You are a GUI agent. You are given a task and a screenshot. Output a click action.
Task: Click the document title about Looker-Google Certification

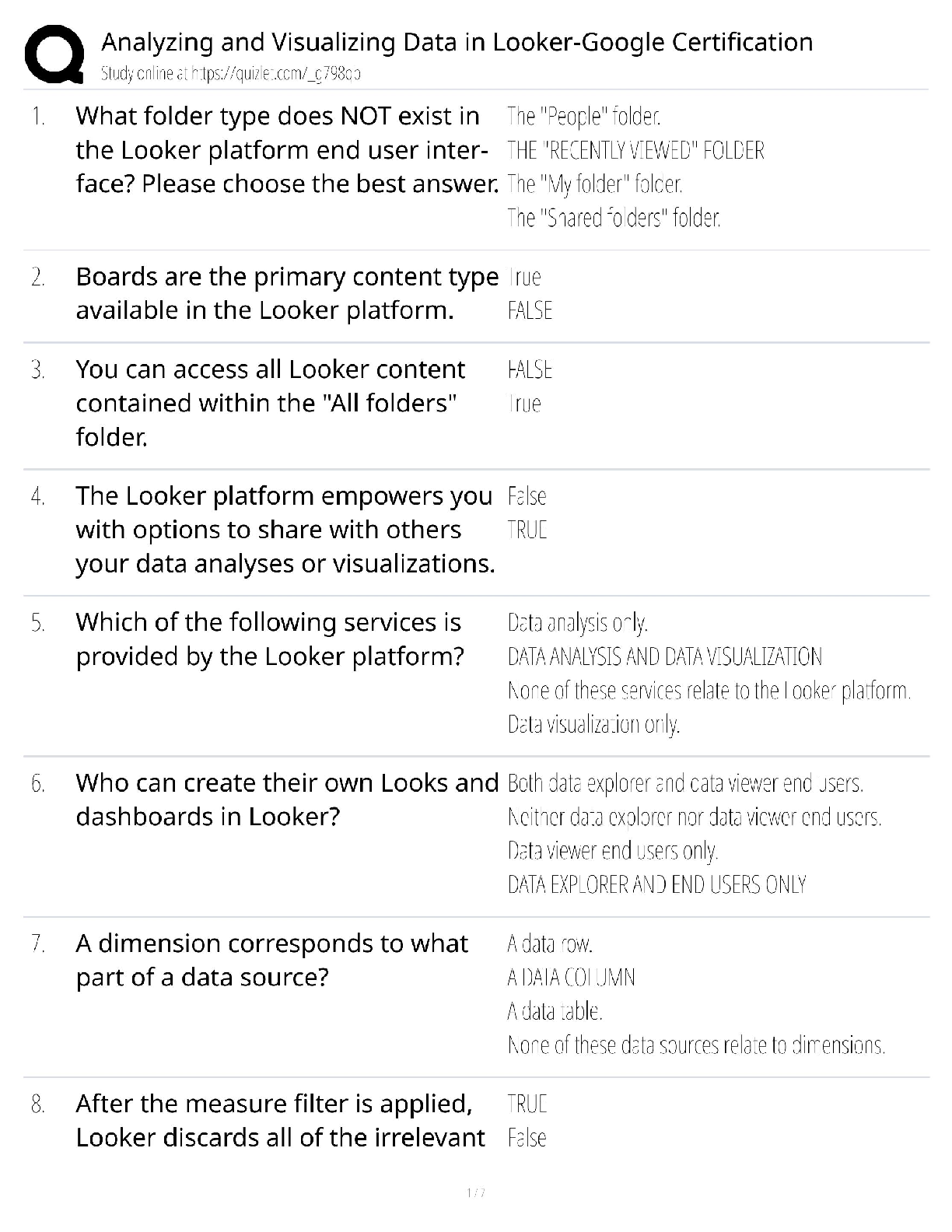point(457,42)
